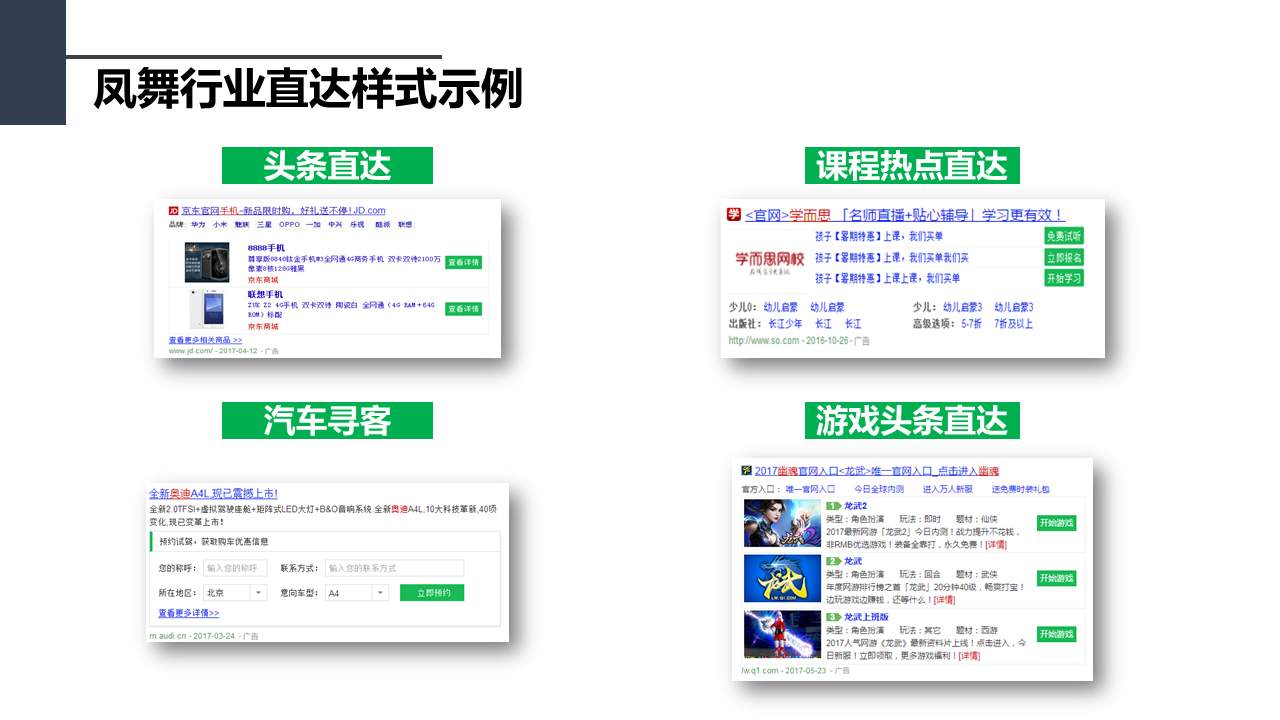This screenshot has width=1280, height=720.
Task: Click the 免费试听 button
Action: [x=1064, y=236]
